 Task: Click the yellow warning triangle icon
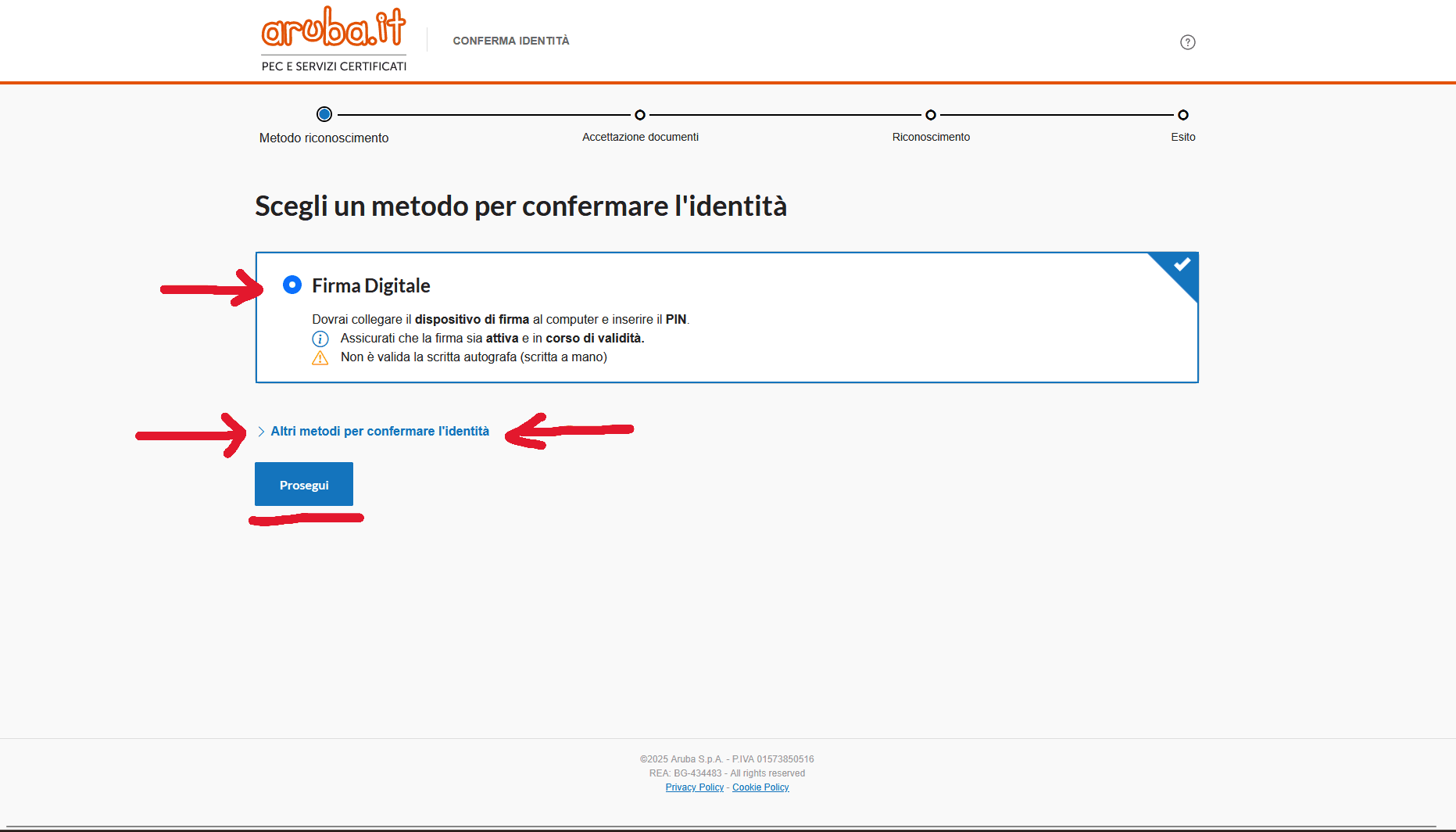[320, 358]
